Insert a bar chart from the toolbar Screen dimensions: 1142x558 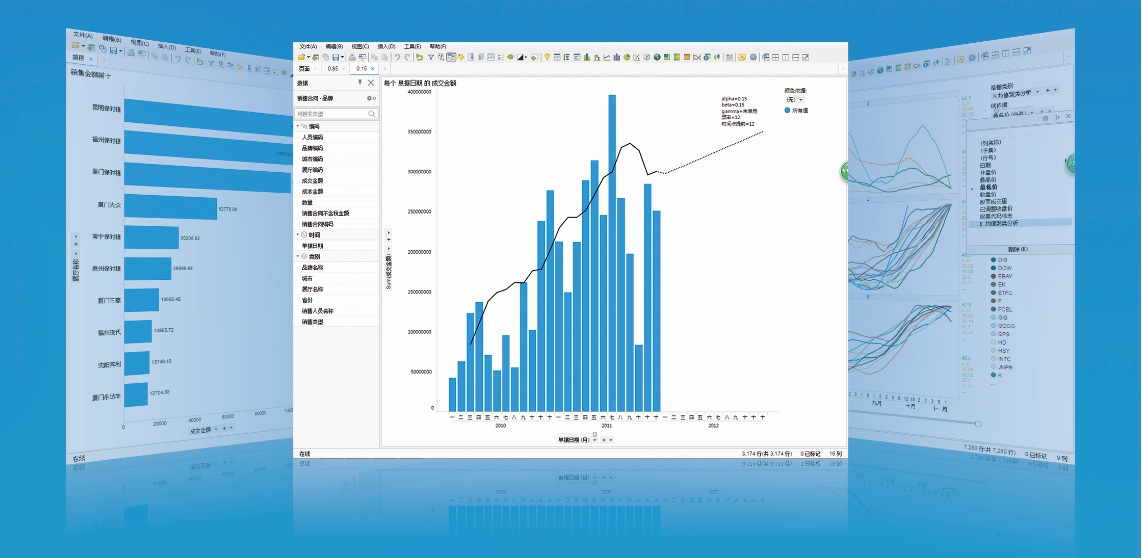(587, 58)
